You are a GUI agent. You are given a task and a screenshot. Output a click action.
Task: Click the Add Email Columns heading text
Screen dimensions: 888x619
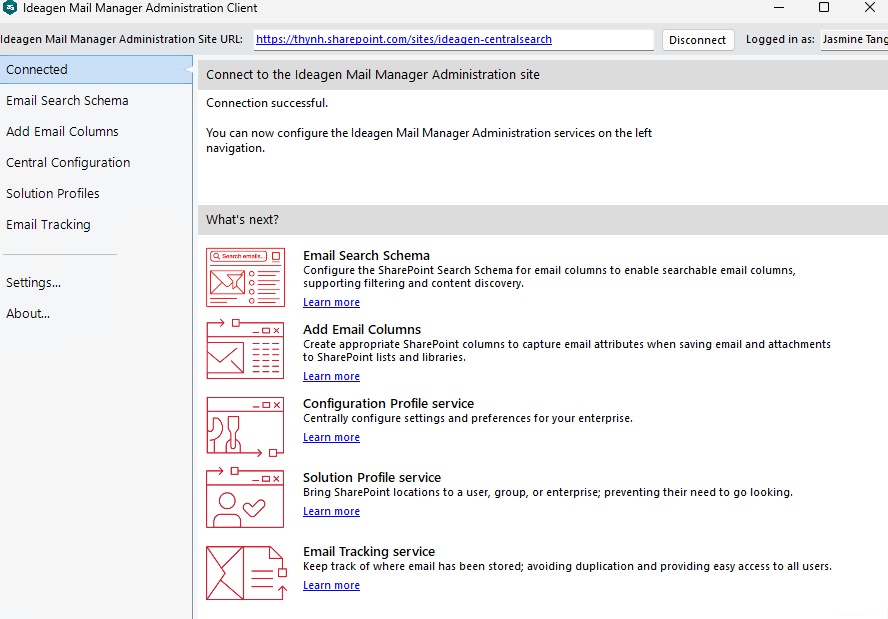coord(362,330)
